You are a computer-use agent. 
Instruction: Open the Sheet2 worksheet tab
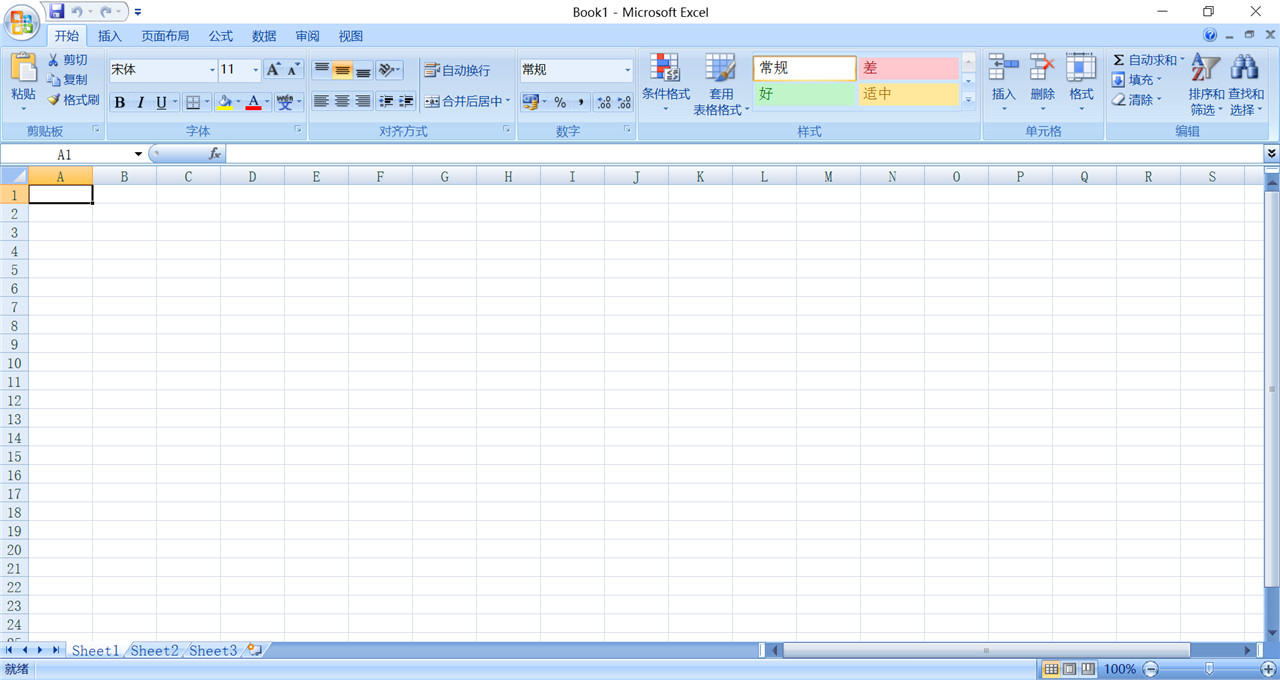pos(155,650)
